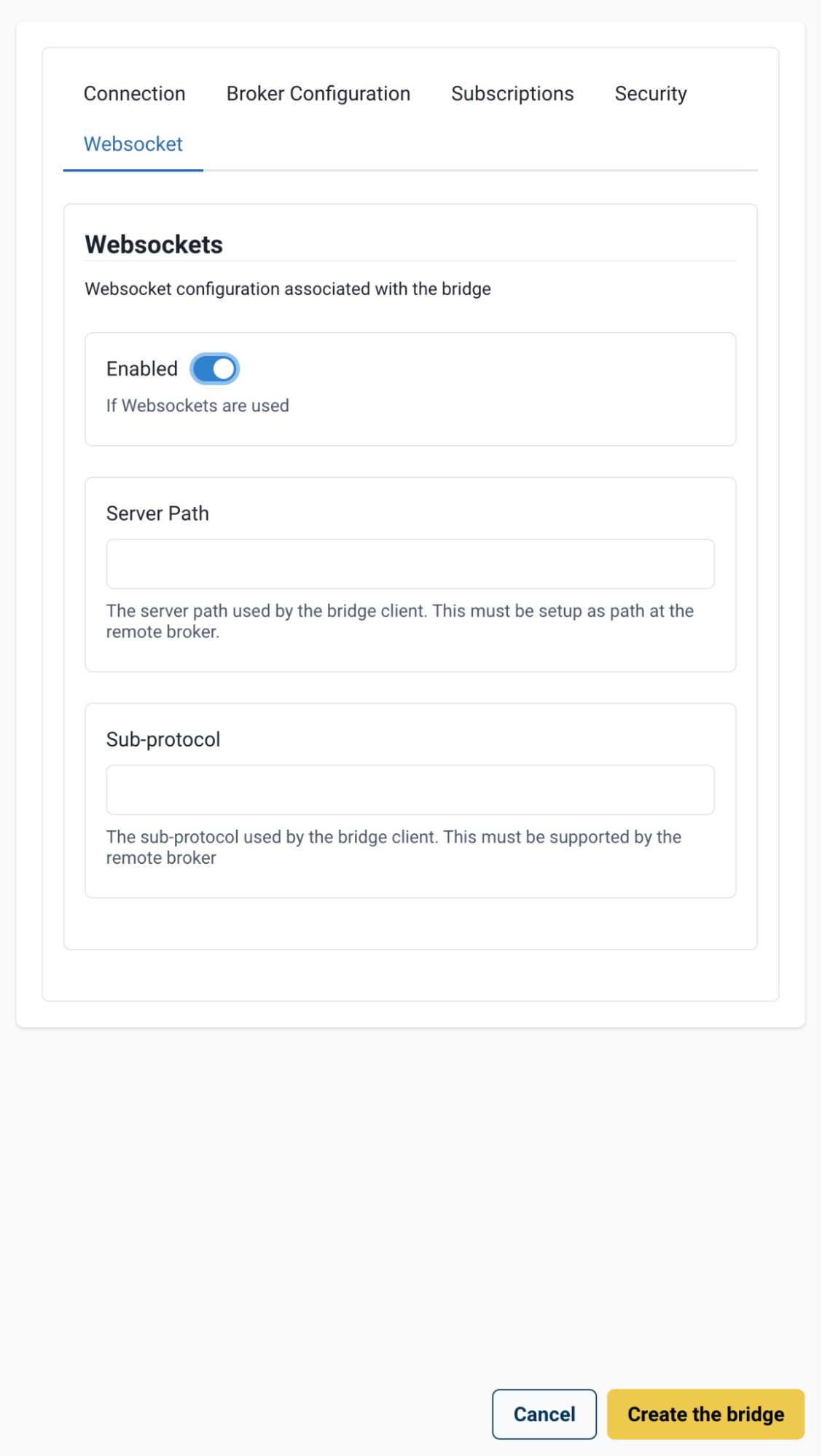
Task: Switch to the Security tab
Action: [651, 93]
